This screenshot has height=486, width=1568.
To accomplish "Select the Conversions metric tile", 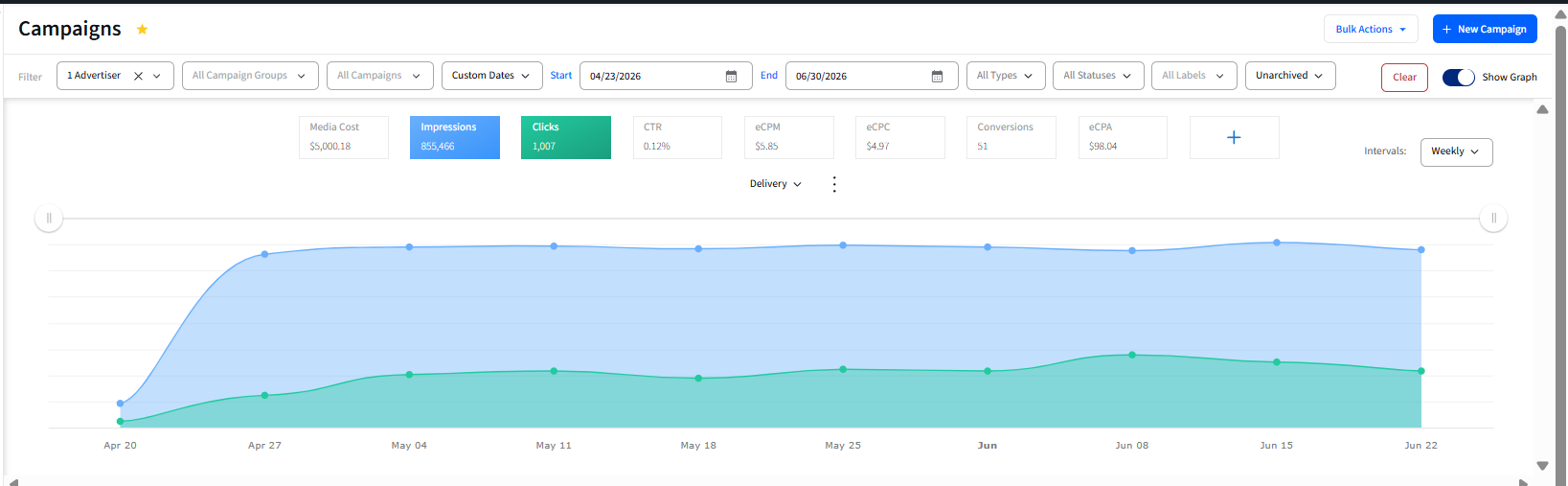I will pyautogui.click(x=1011, y=137).
